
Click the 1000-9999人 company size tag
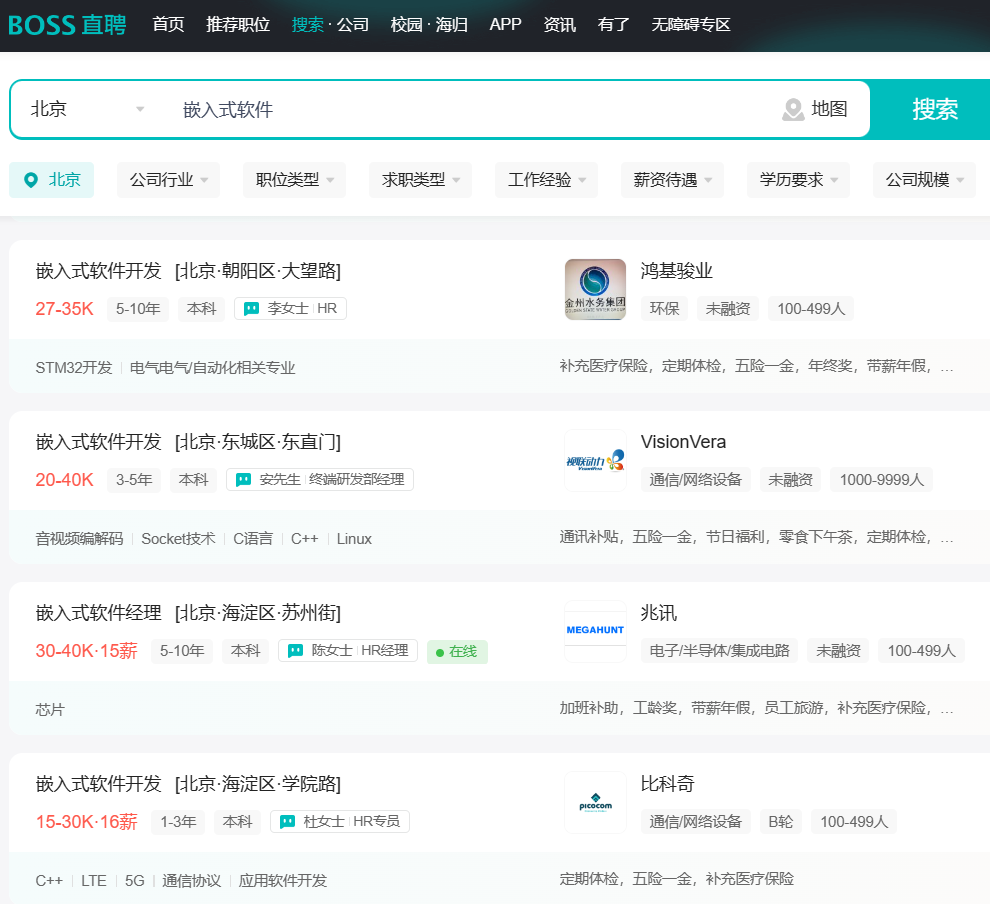pyautogui.click(x=881, y=480)
